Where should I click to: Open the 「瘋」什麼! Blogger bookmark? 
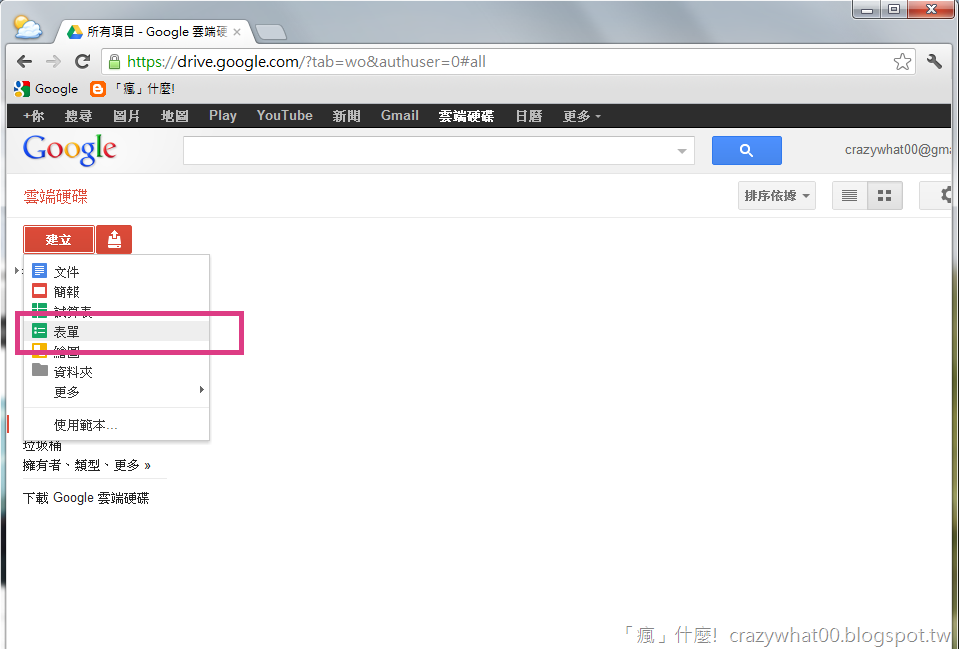pos(133,89)
